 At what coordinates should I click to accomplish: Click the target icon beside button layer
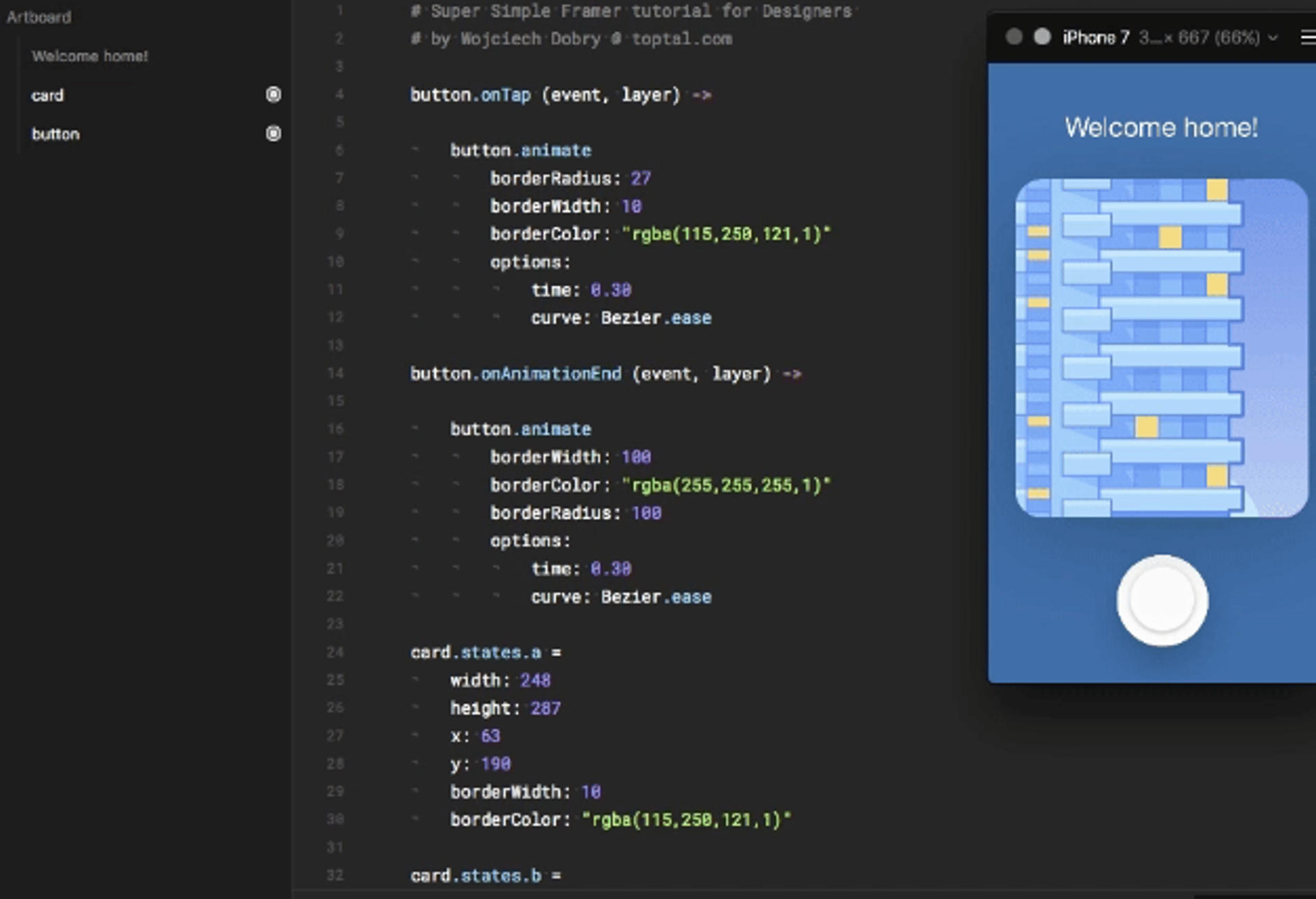273,134
